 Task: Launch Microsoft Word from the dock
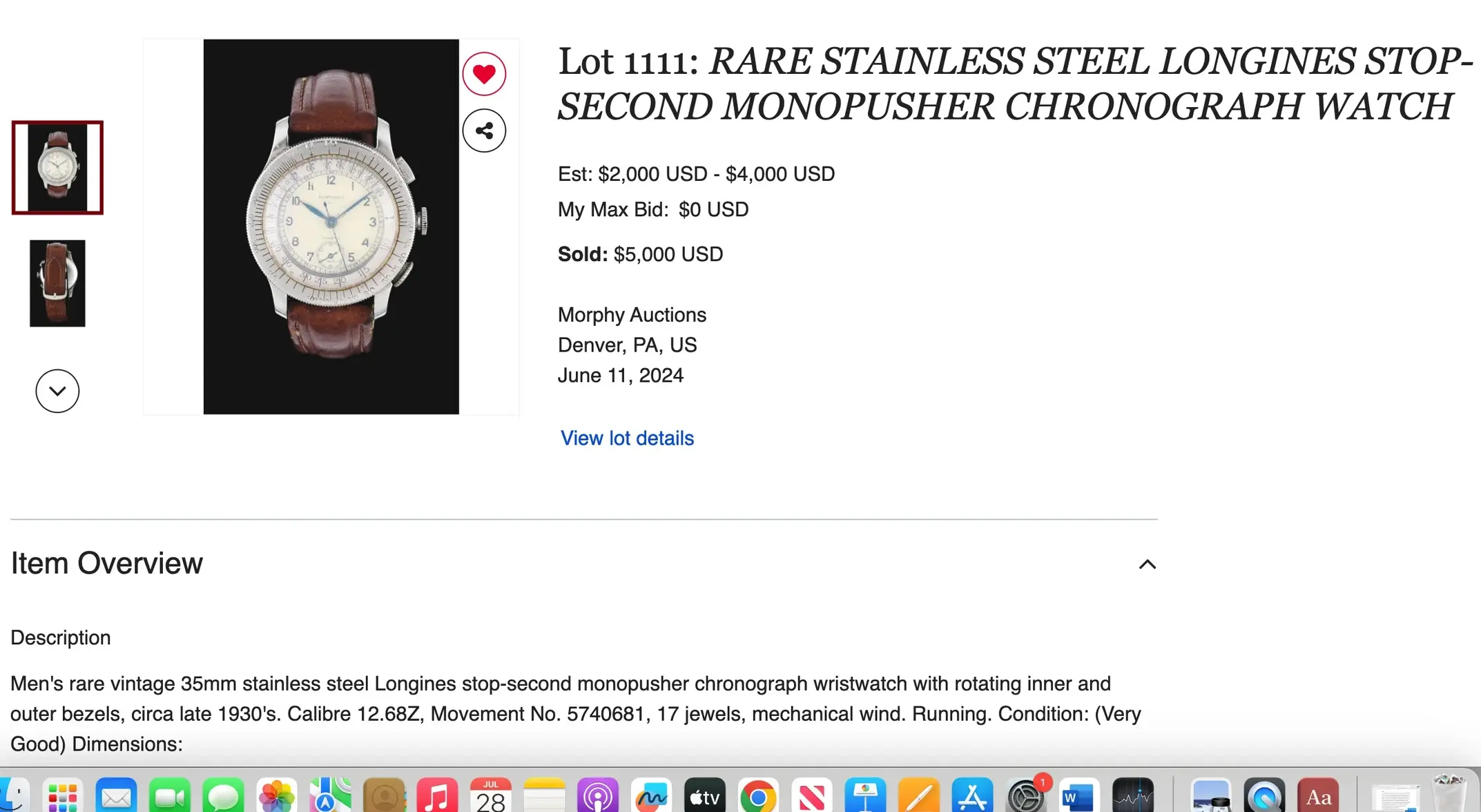(1077, 797)
